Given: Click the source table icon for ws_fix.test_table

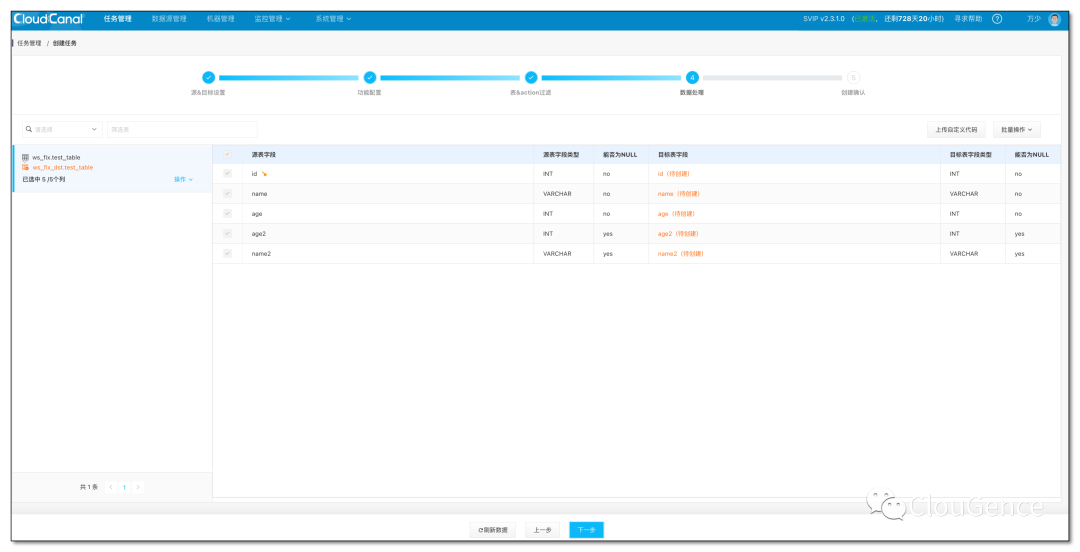Looking at the screenshot, I should click(x=25, y=158).
